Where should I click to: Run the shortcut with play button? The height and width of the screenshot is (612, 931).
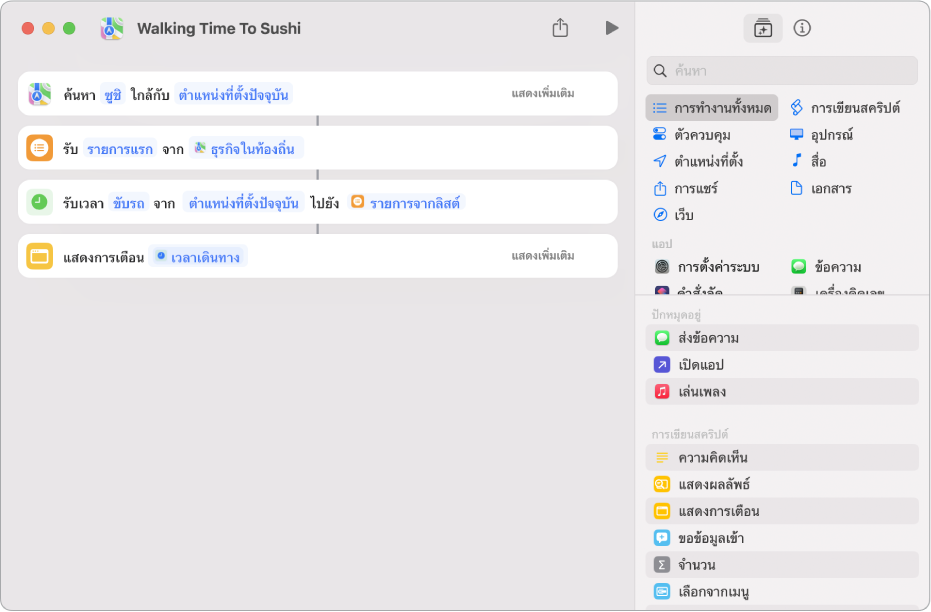click(x=611, y=28)
